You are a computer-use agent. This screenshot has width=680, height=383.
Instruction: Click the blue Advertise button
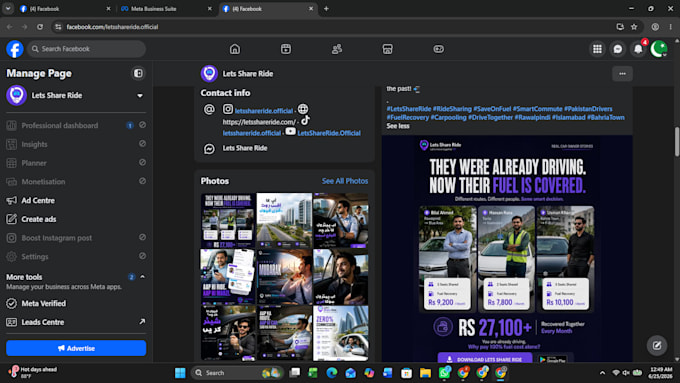pos(76,348)
